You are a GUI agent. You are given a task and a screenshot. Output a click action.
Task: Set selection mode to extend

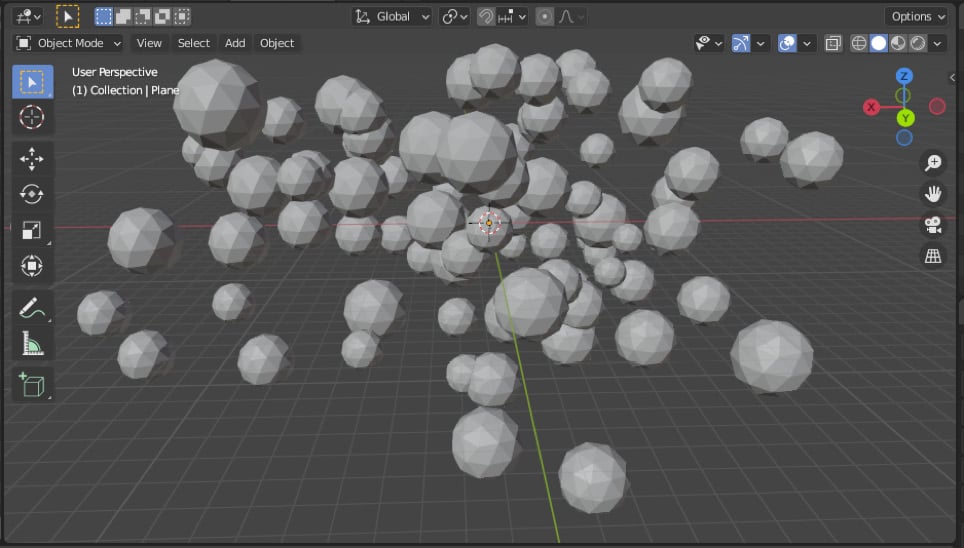(x=123, y=17)
